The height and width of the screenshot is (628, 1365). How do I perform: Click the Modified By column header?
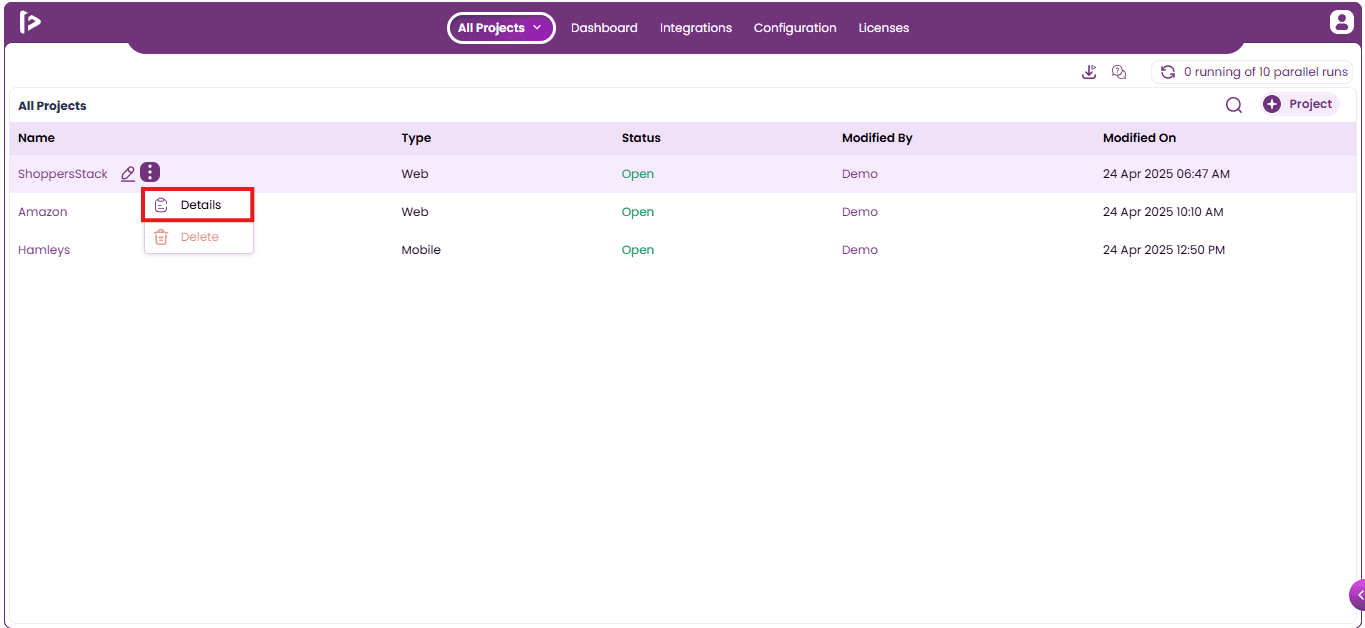[877, 138]
